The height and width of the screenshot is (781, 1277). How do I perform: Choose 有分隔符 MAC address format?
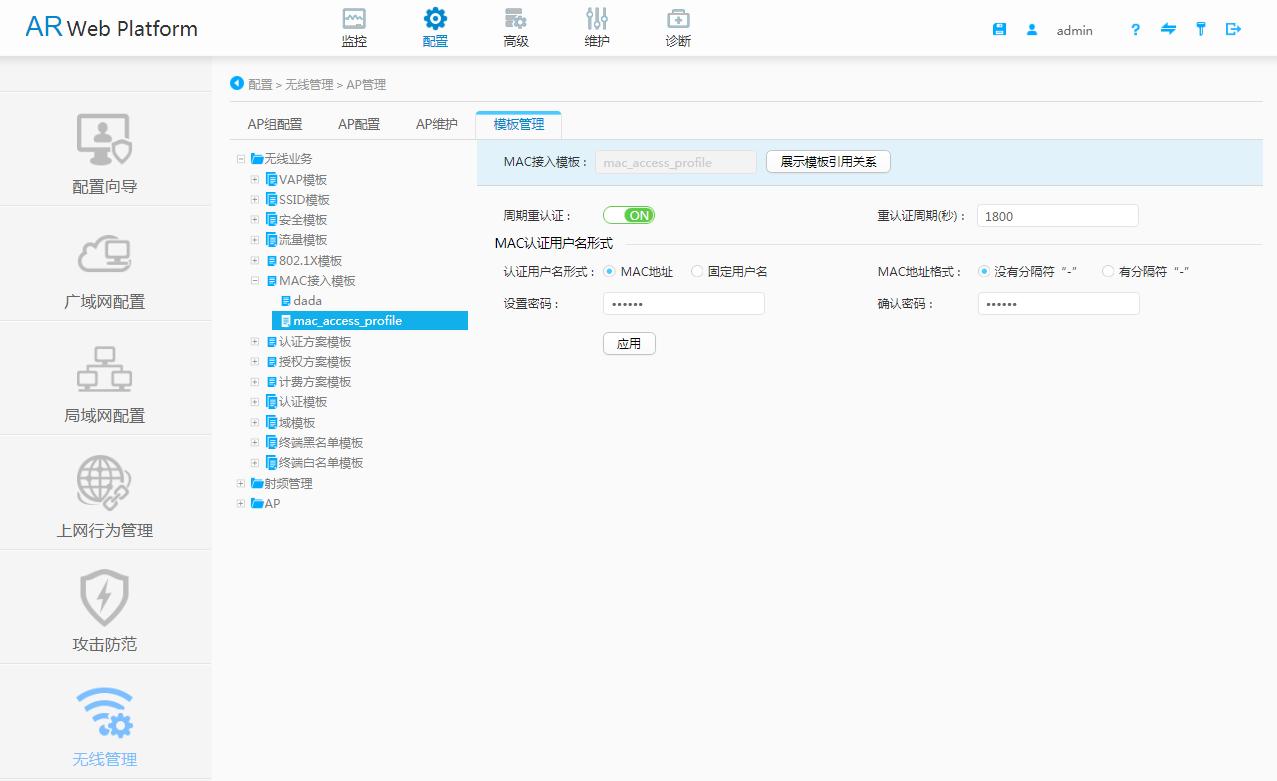1108,271
